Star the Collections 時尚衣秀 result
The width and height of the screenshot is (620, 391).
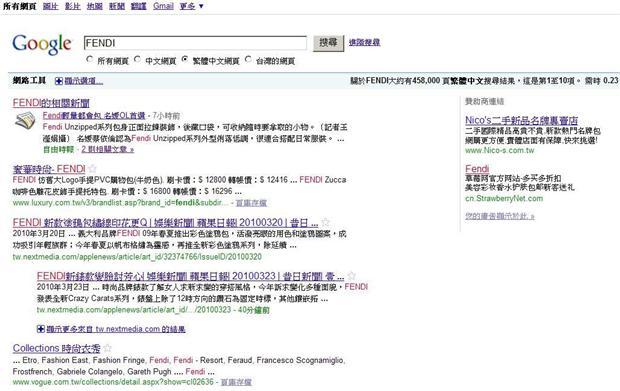pos(107,348)
